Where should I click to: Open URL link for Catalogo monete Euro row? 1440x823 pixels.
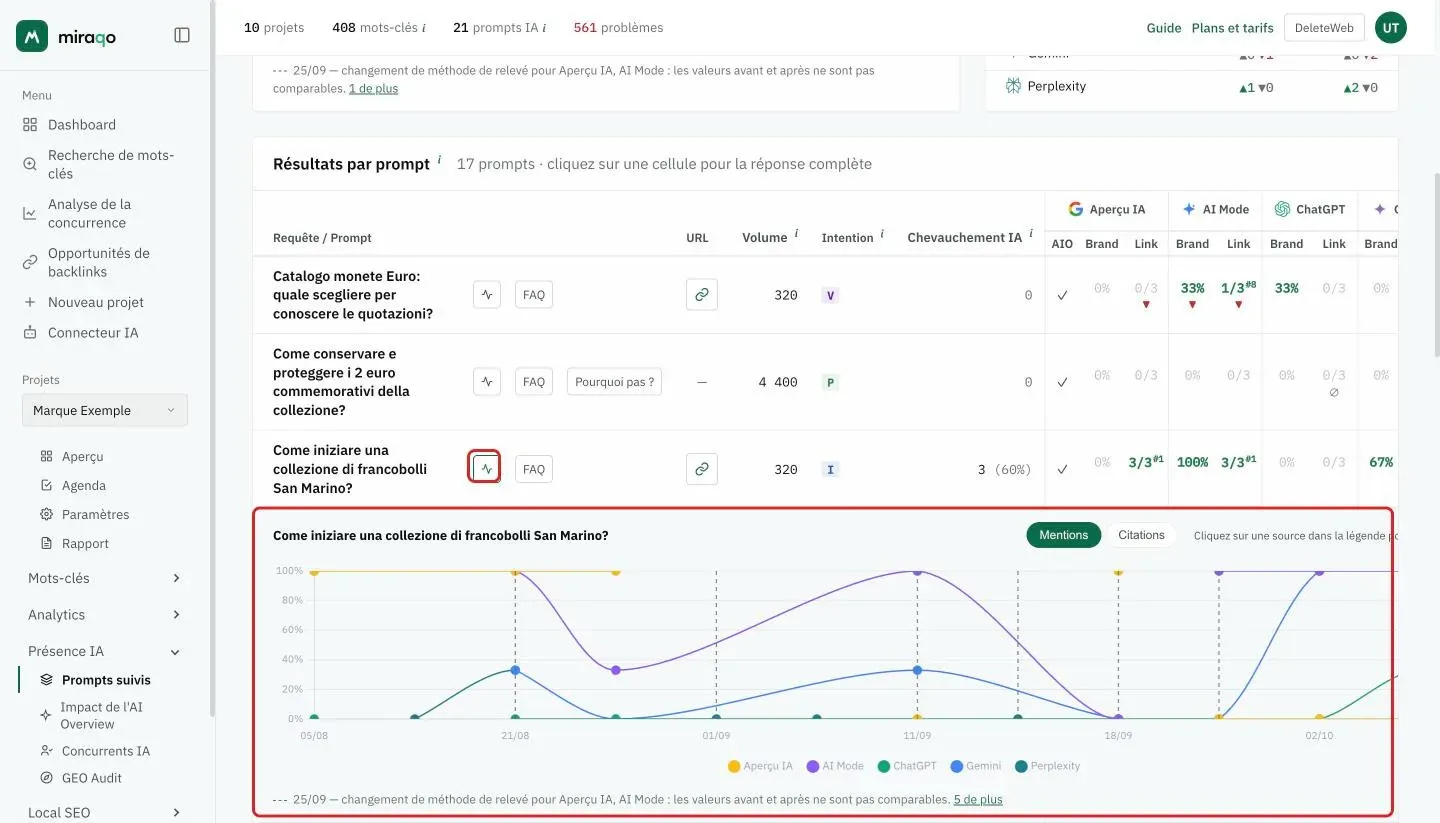coord(702,295)
